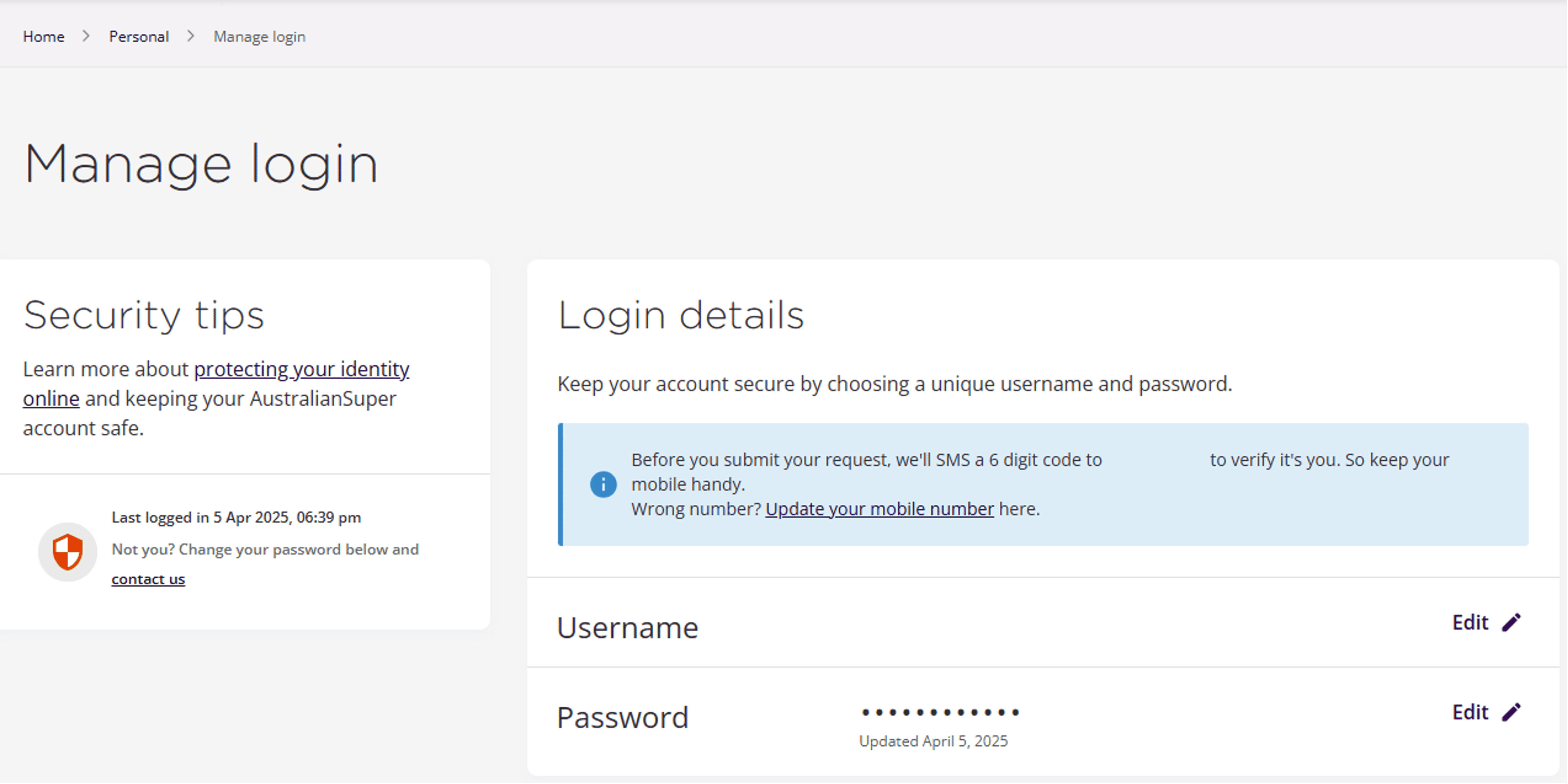This screenshot has width=1568, height=784.
Task: Click the pencil icon beside Password
Action: pyautogui.click(x=1511, y=712)
